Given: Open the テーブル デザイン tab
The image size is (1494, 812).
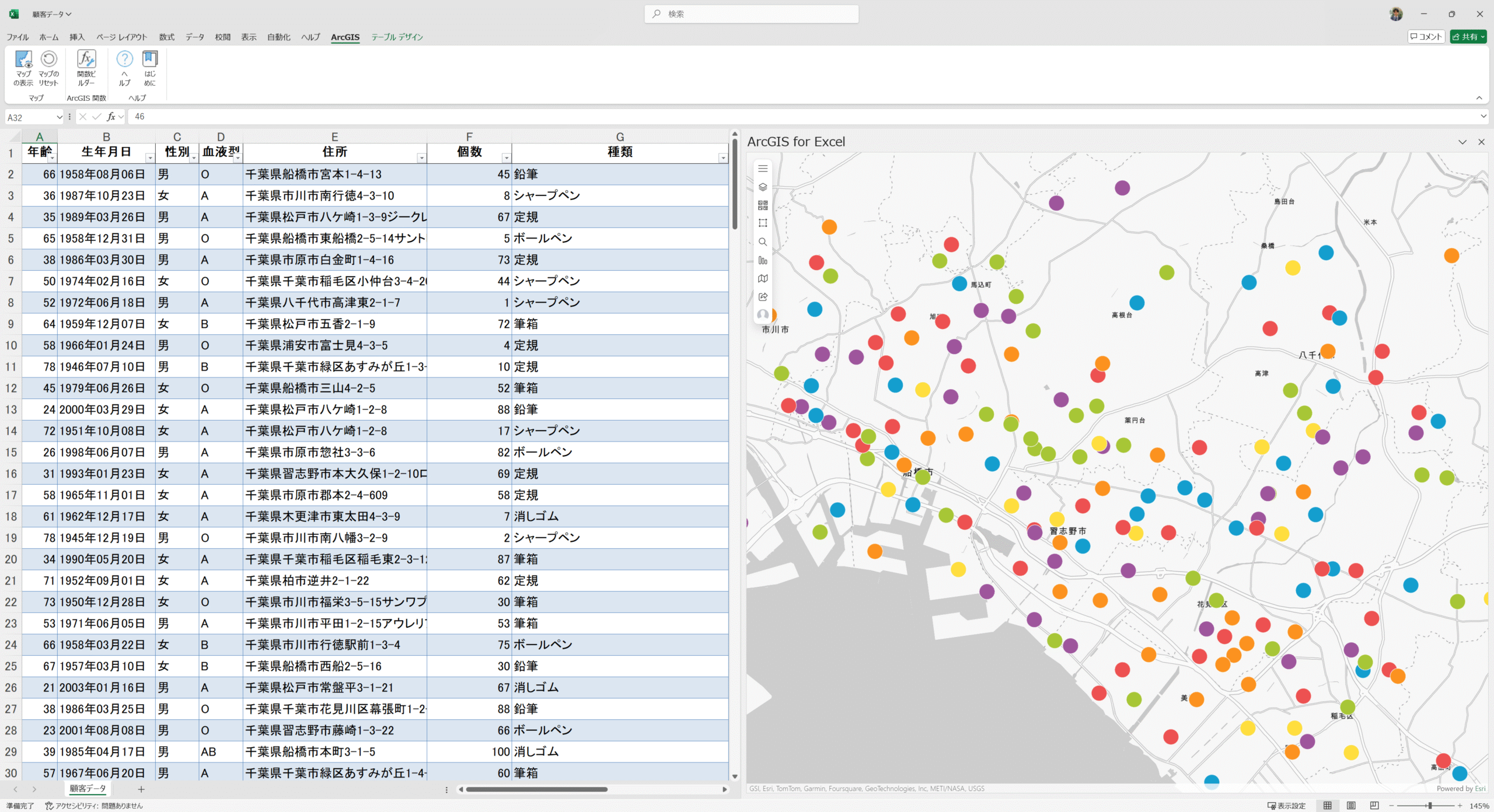Looking at the screenshot, I should [399, 37].
